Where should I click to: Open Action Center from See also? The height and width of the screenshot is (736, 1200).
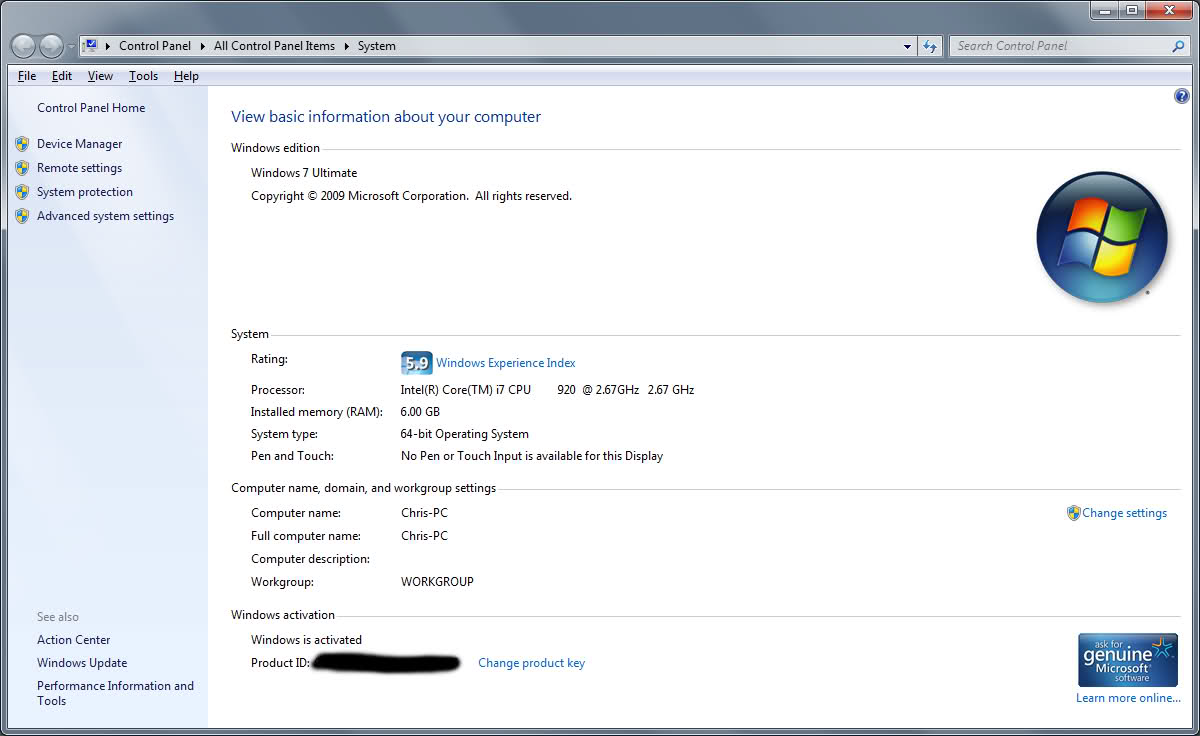(x=74, y=640)
